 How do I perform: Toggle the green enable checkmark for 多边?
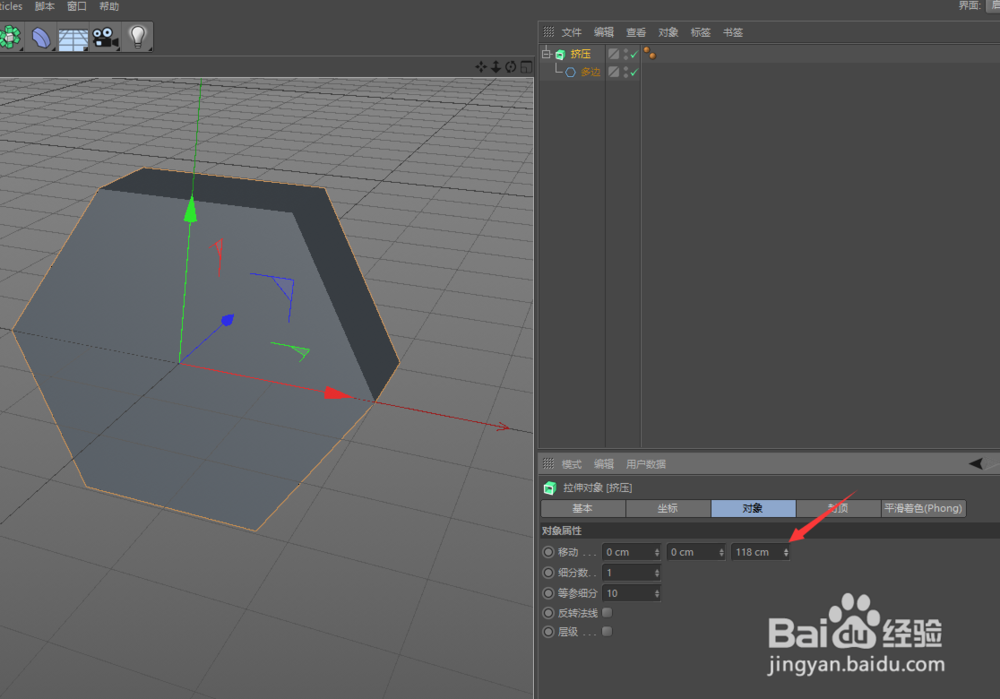[x=634, y=72]
